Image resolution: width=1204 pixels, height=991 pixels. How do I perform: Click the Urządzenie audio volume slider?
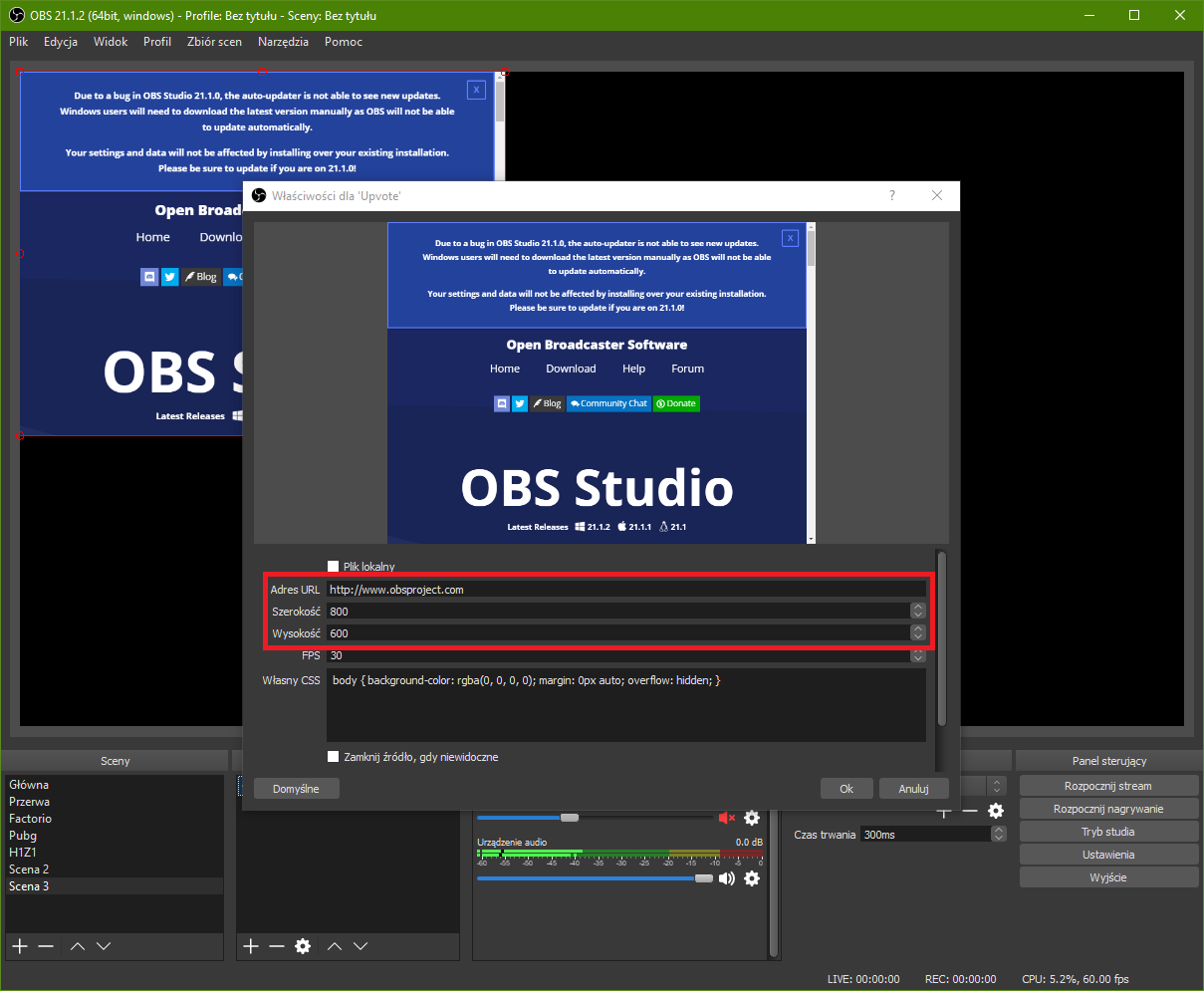(595, 878)
